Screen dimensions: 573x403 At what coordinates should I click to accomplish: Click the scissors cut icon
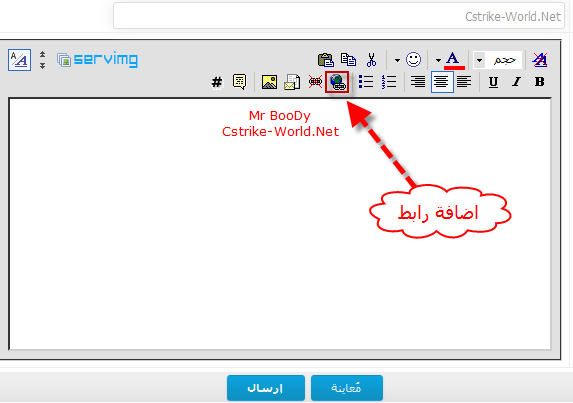[x=371, y=60]
